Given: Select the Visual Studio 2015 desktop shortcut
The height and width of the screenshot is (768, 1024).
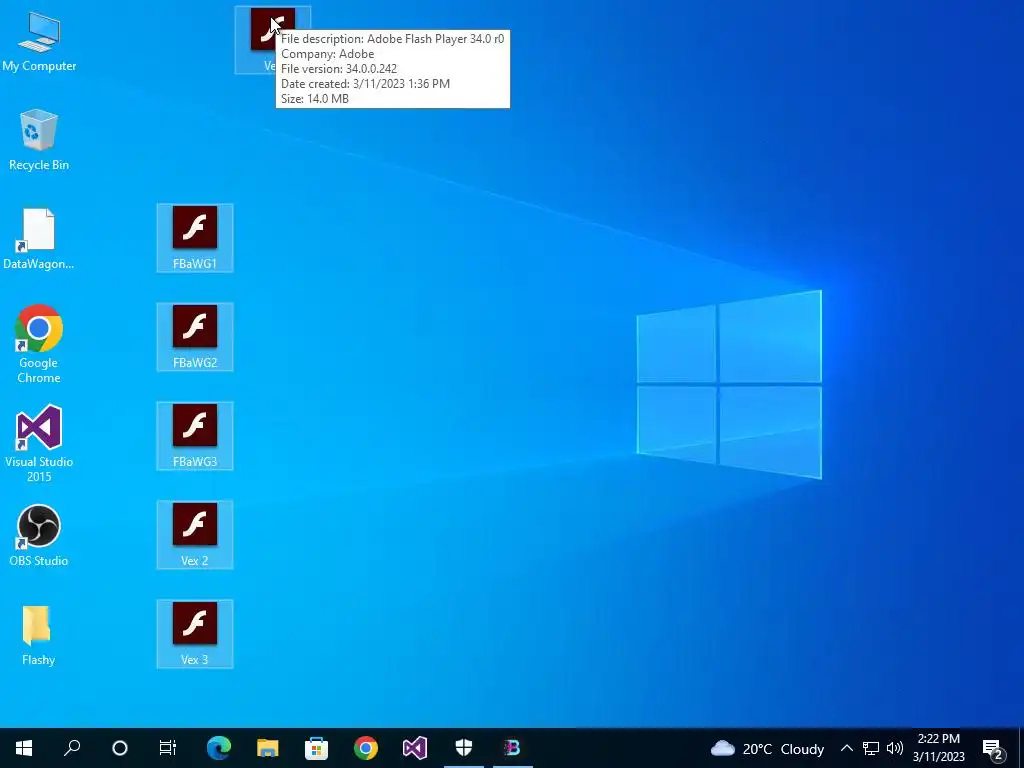Looking at the screenshot, I should (39, 443).
